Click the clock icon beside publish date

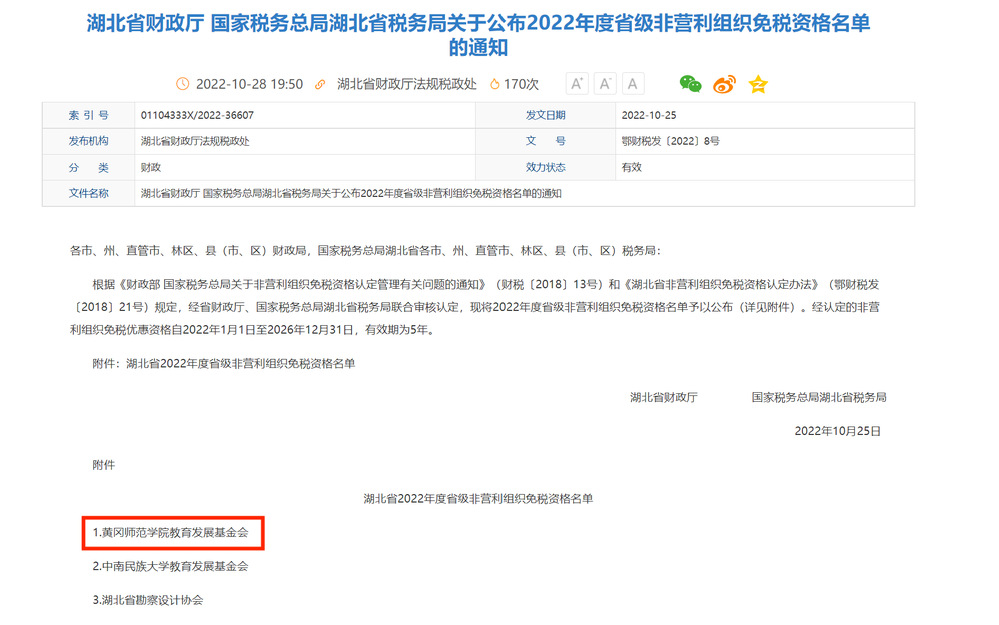point(182,84)
